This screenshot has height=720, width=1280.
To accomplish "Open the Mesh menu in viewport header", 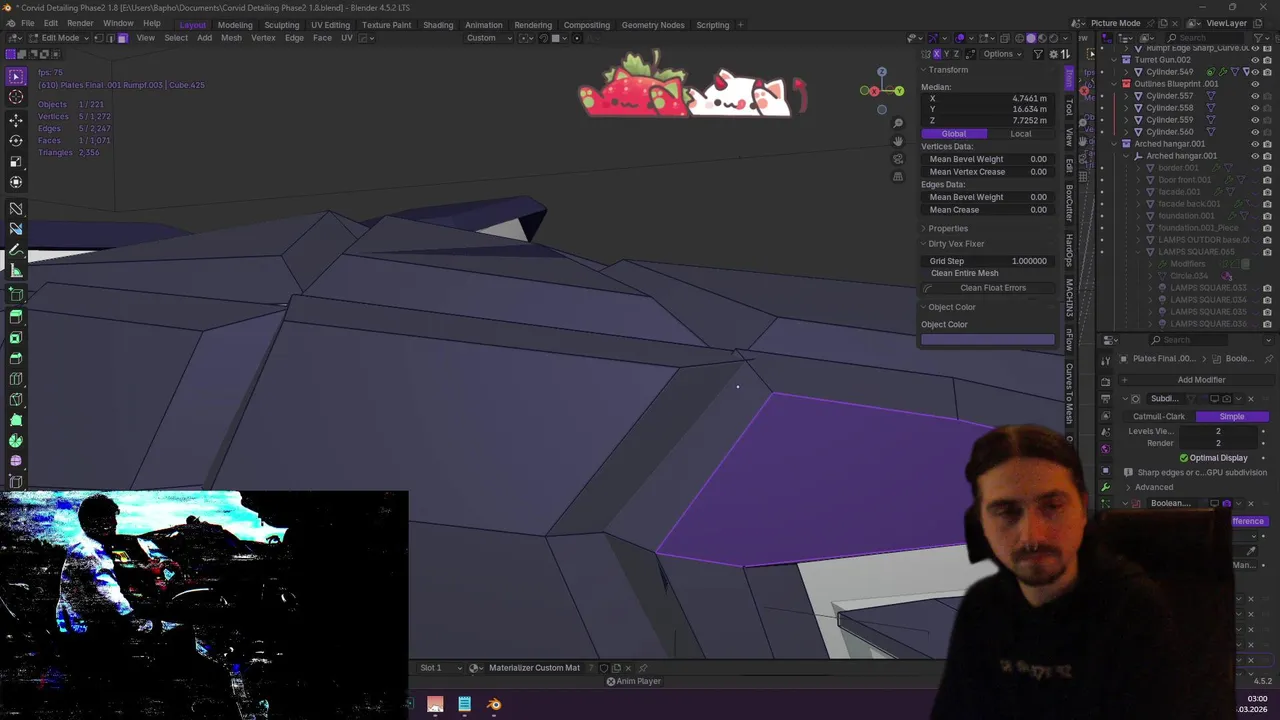I will 231,38.
